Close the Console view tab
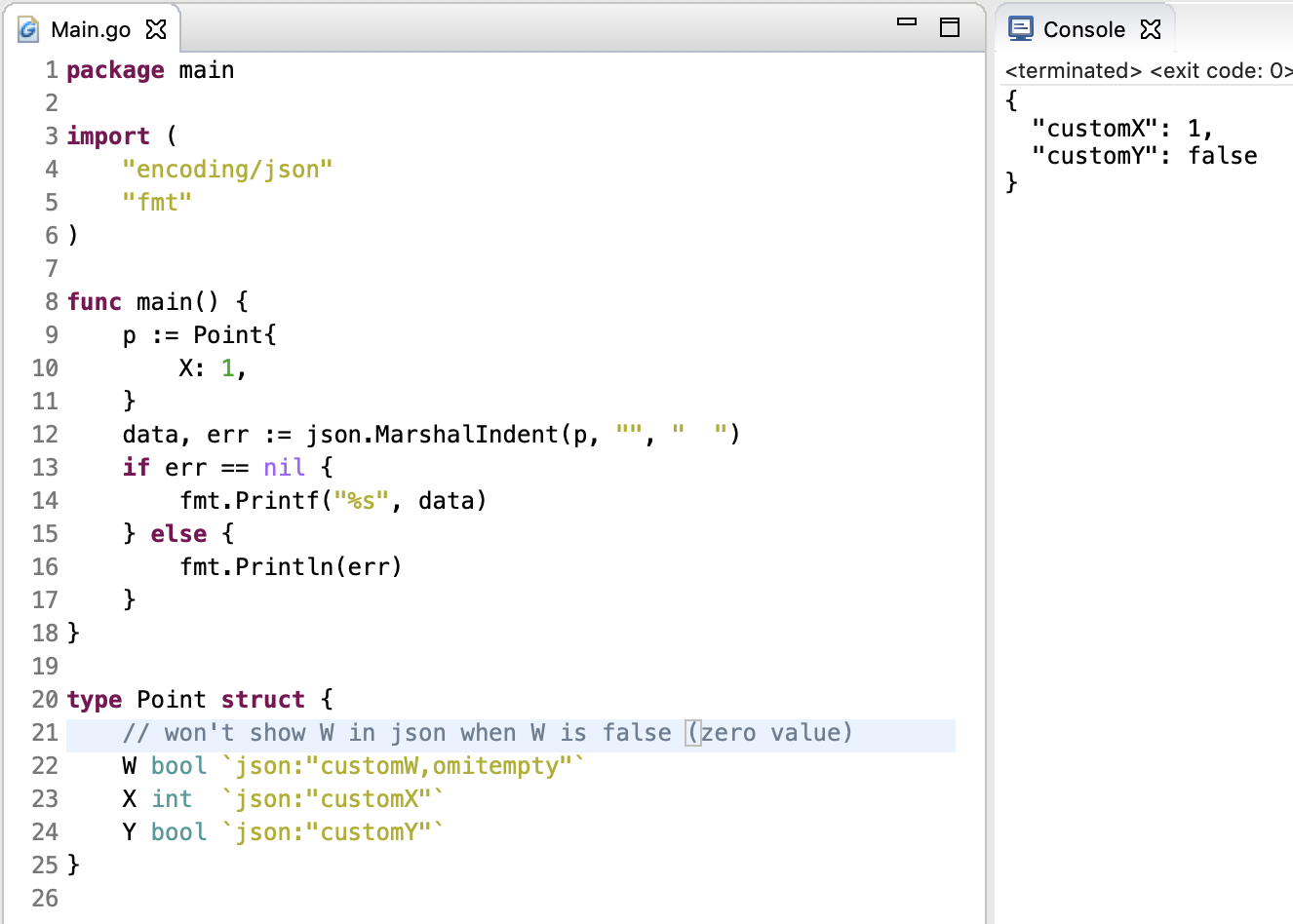1293x924 pixels. 1151,29
